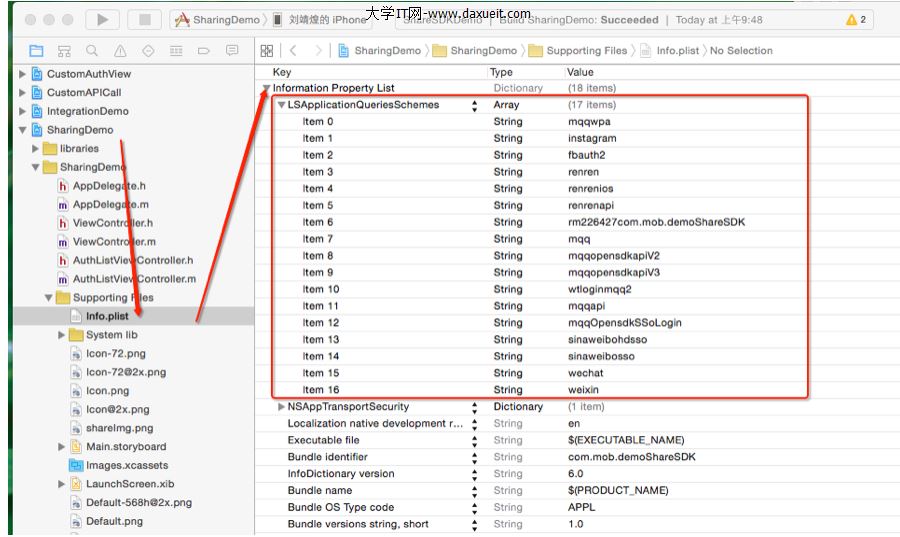The image size is (900, 537).
Task: Click the LSApplicationQueriesSchemes key stepper arrows
Action: 474,105
